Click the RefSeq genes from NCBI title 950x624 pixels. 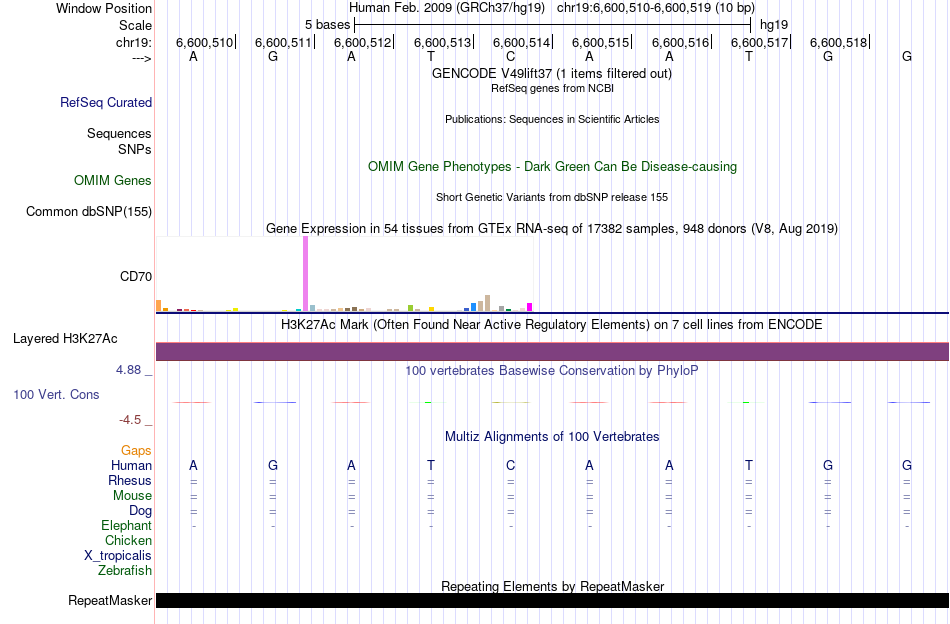pos(552,88)
